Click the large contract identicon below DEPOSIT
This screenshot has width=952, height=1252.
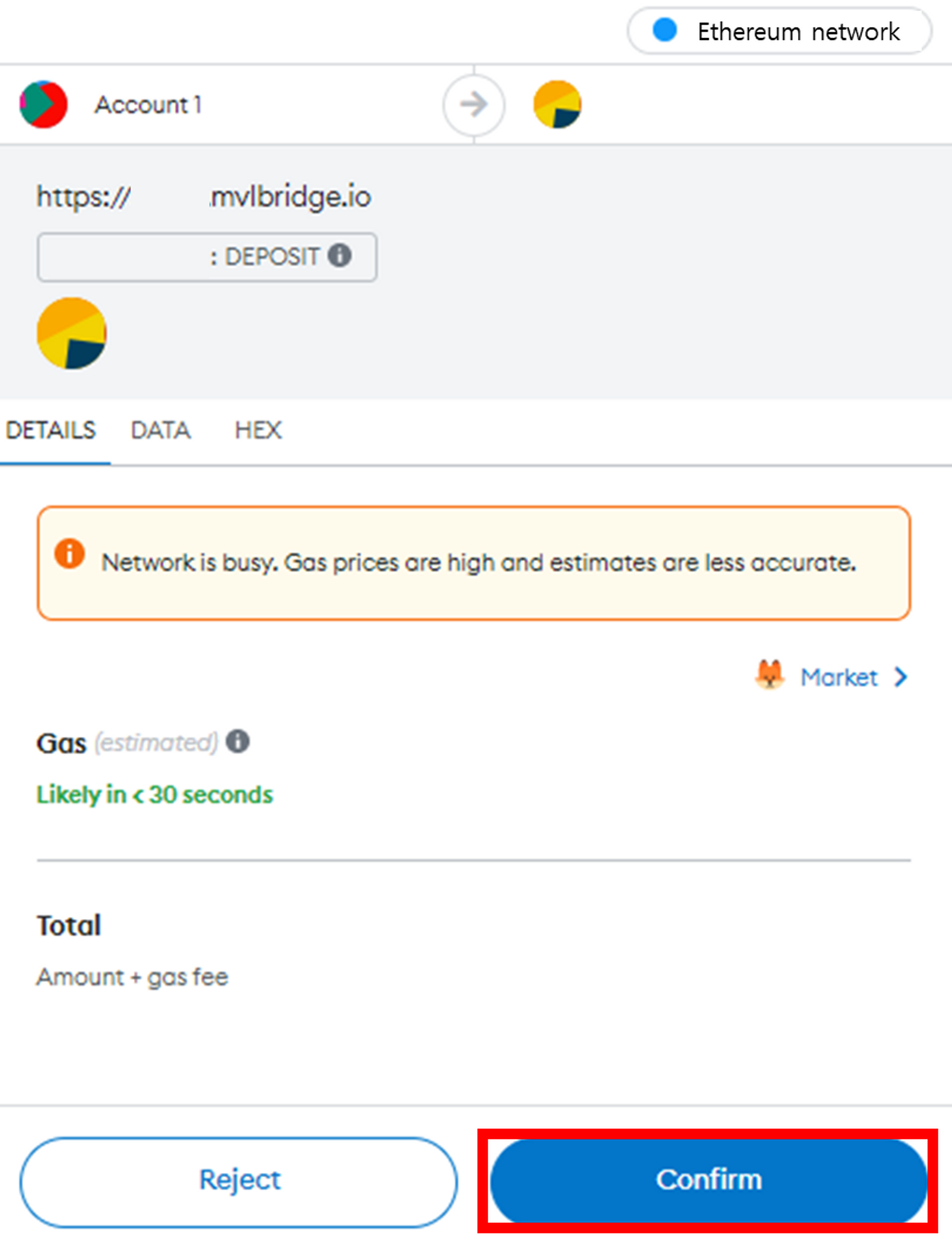(72, 333)
